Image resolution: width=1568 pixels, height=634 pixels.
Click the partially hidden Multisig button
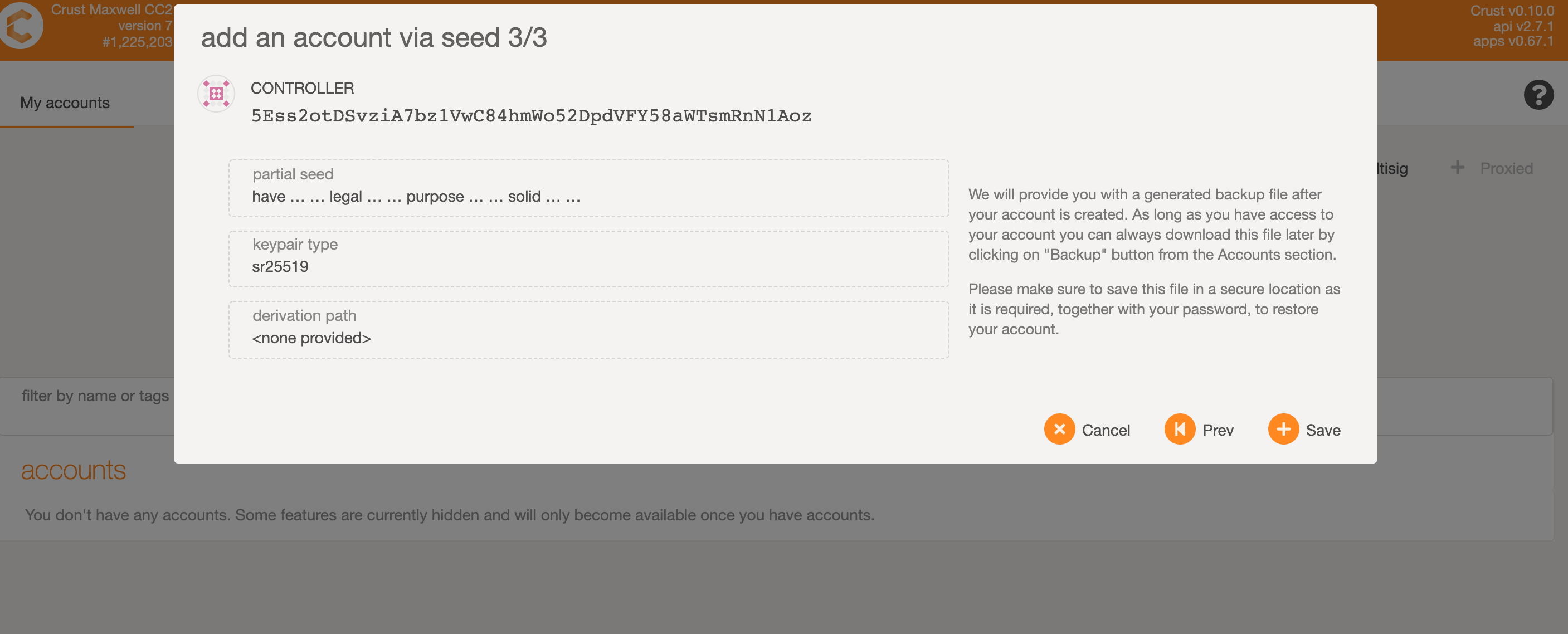click(1392, 169)
